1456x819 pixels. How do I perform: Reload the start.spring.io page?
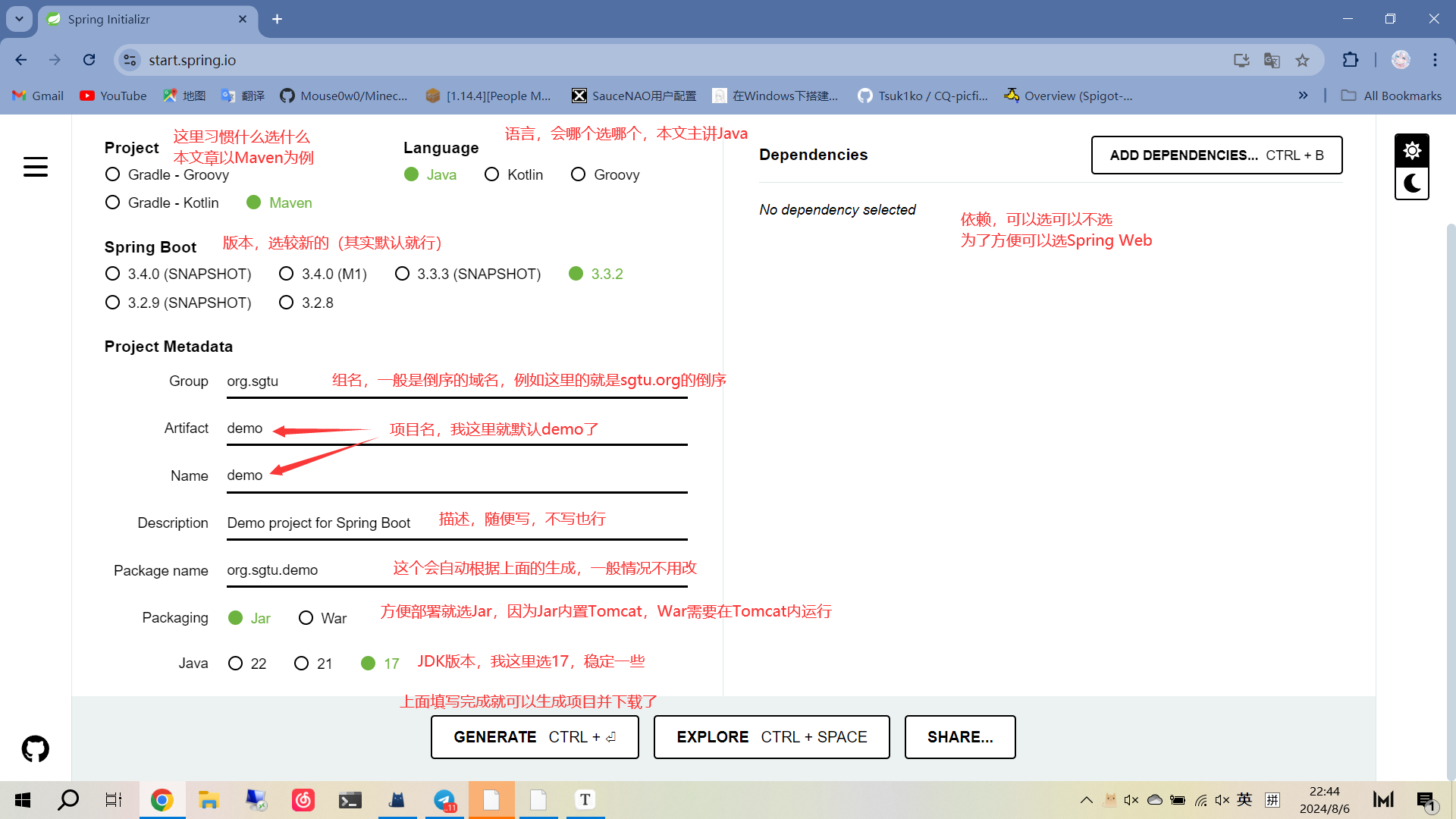89,60
